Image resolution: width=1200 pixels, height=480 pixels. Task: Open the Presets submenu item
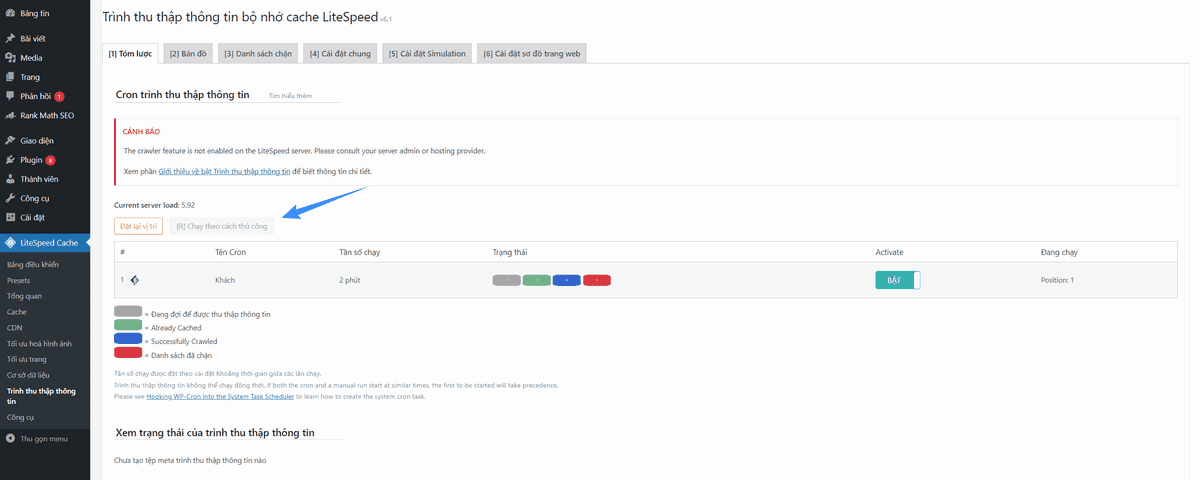18,281
